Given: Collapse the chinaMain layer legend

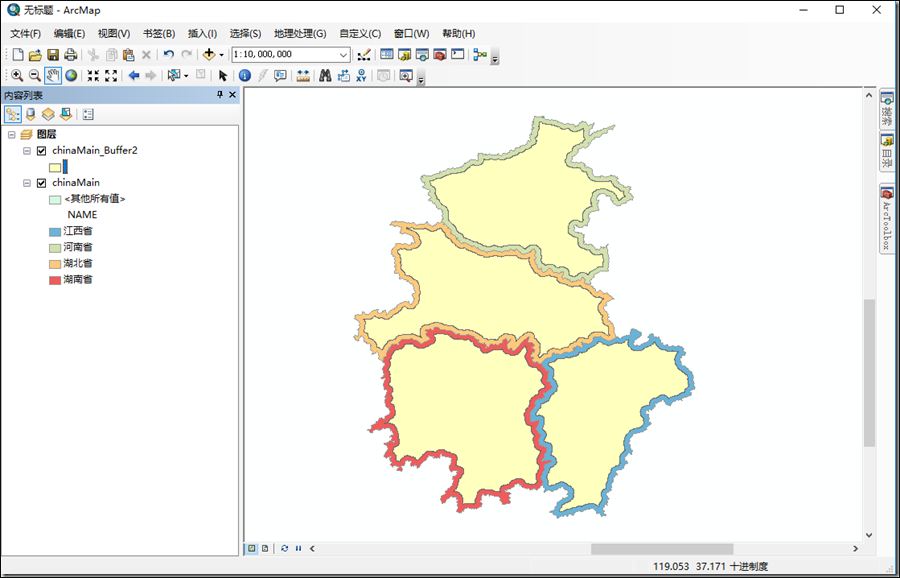Looking at the screenshot, I should pyautogui.click(x=26, y=182).
